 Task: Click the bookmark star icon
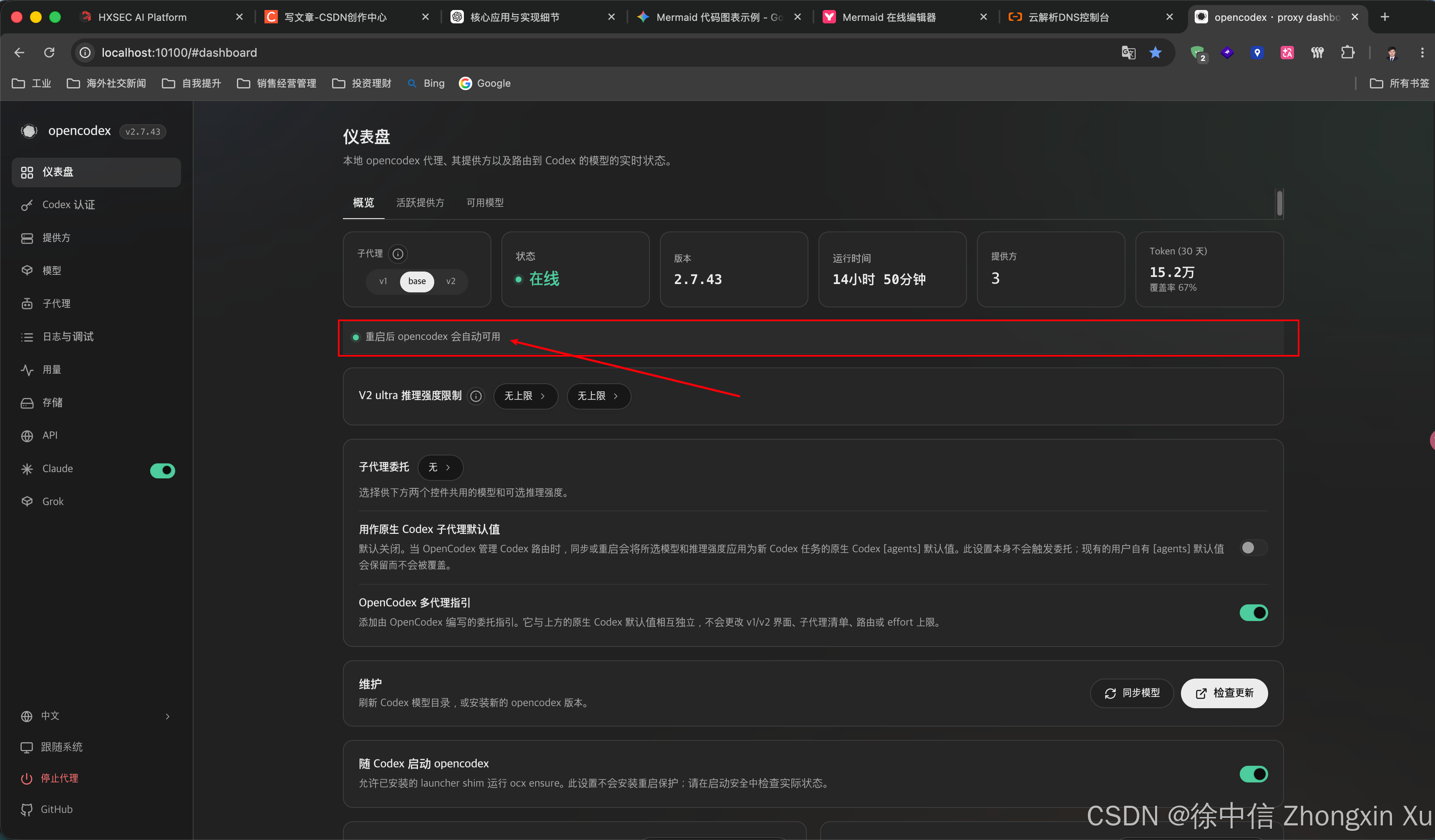(x=1155, y=53)
